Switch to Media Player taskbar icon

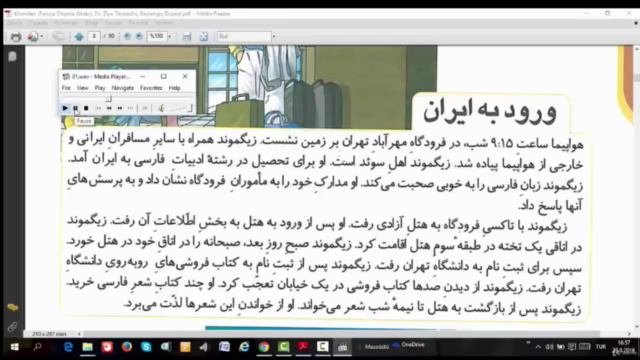(x=342, y=347)
